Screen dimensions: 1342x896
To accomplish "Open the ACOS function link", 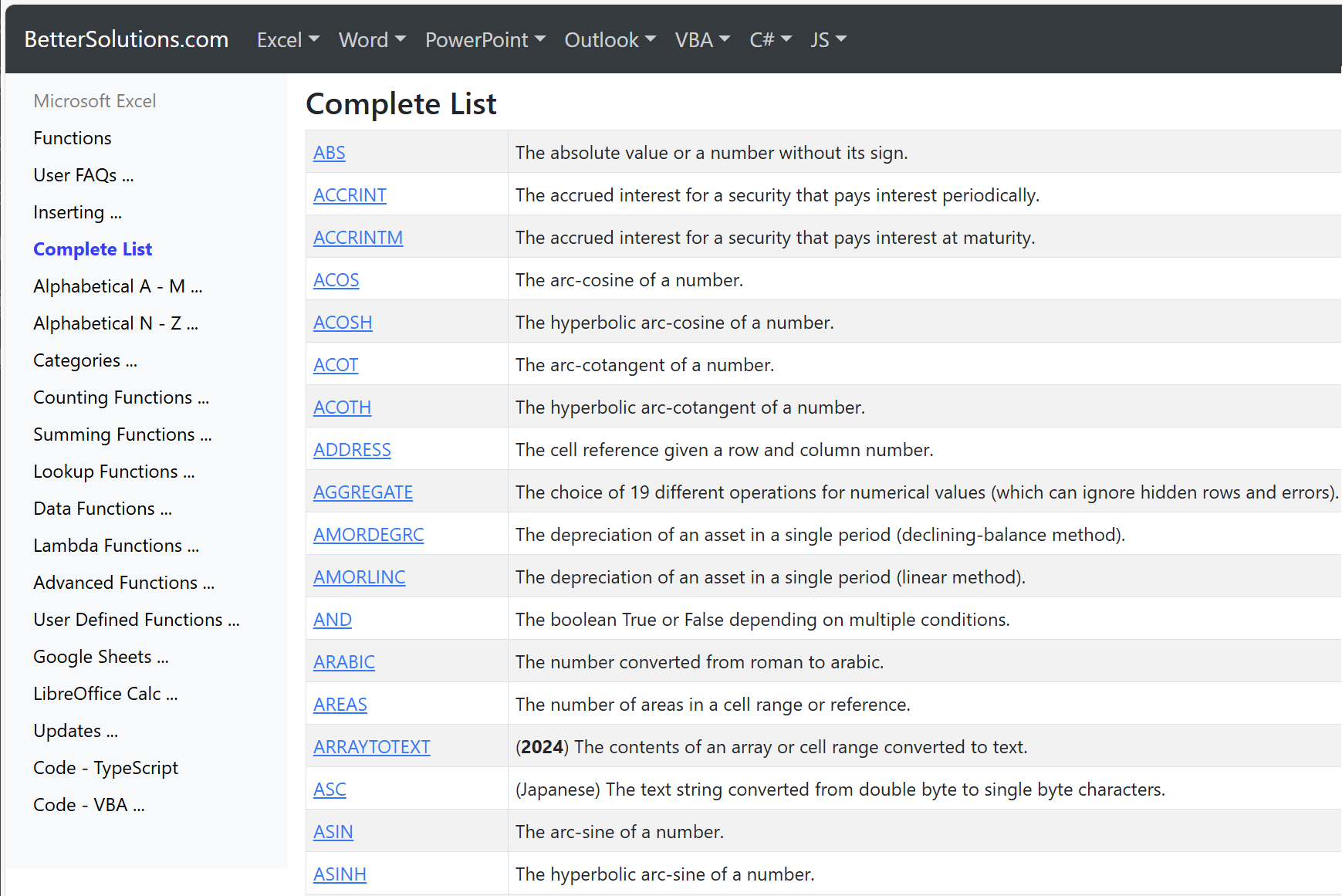I will [x=336, y=280].
